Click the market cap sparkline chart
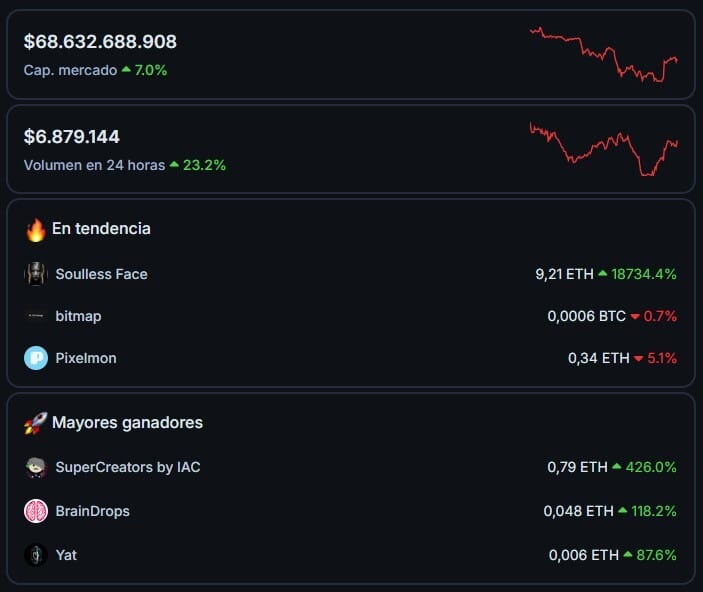Image resolution: width=703 pixels, height=592 pixels. click(603, 54)
